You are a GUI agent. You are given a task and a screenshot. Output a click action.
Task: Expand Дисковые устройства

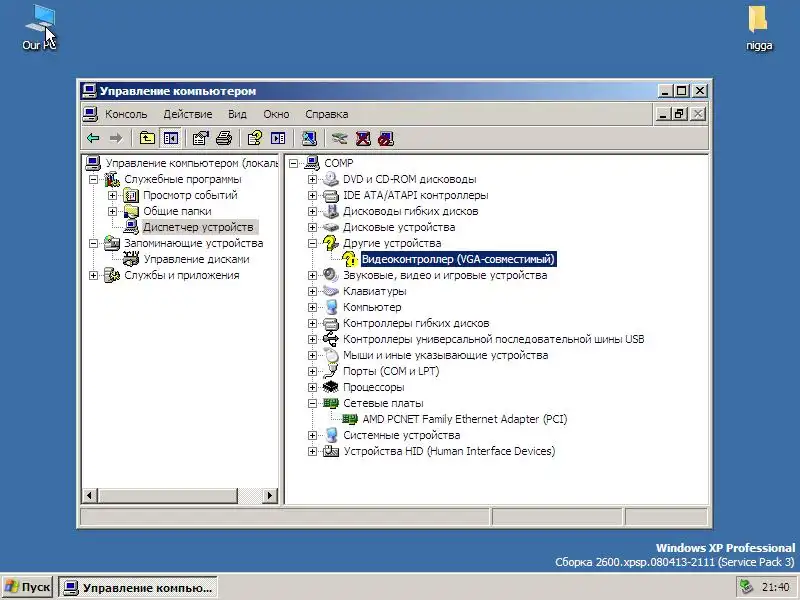click(x=312, y=227)
